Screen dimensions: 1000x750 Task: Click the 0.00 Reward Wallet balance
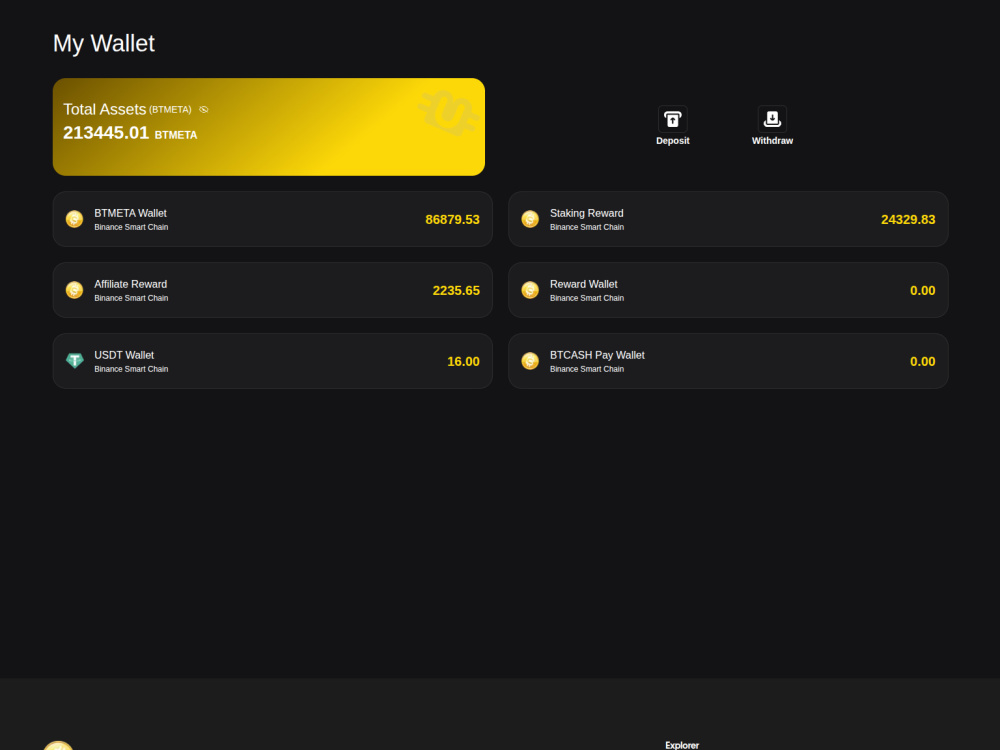tap(922, 290)
